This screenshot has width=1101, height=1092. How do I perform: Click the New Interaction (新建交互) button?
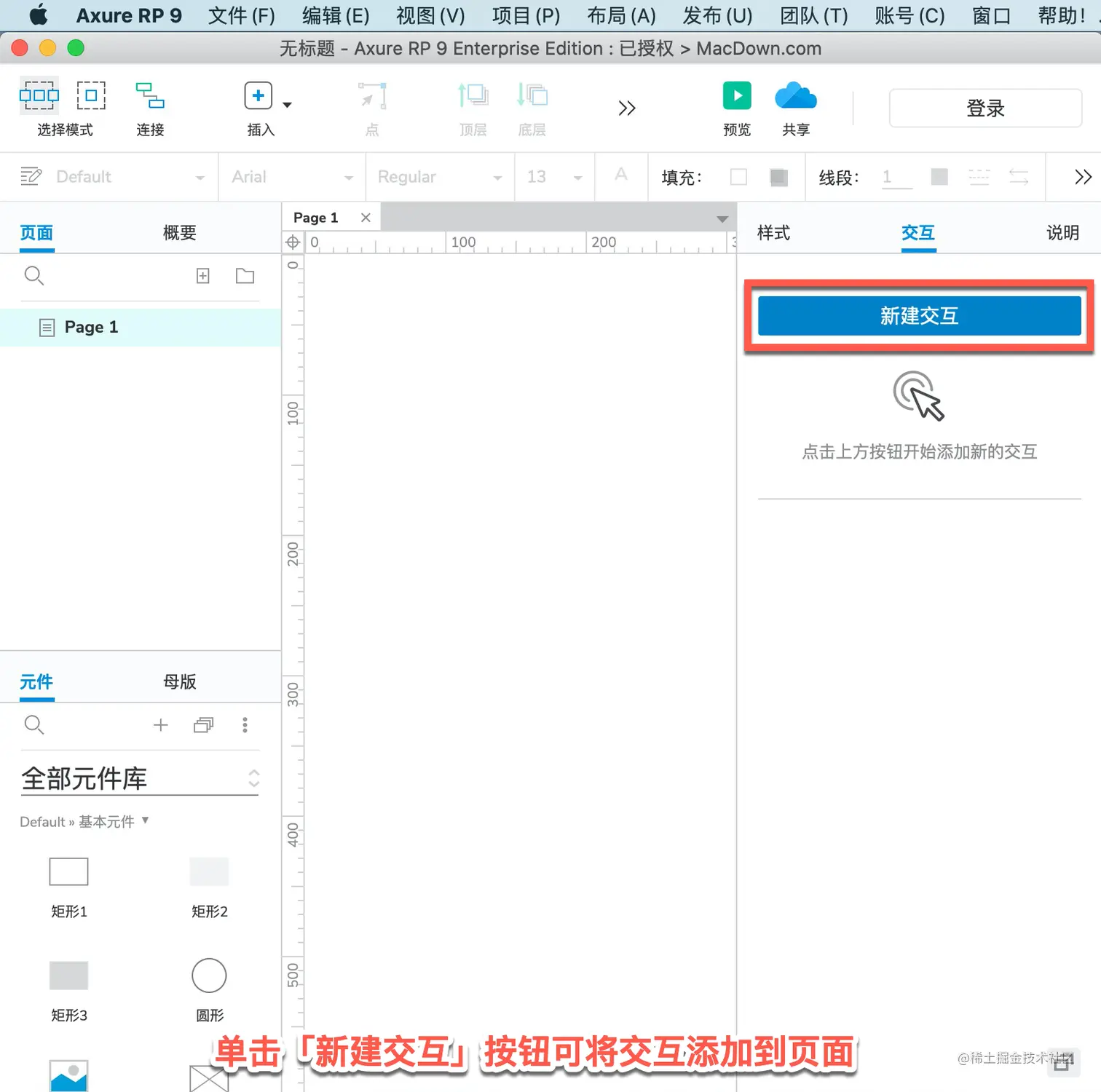coord(919,316)
